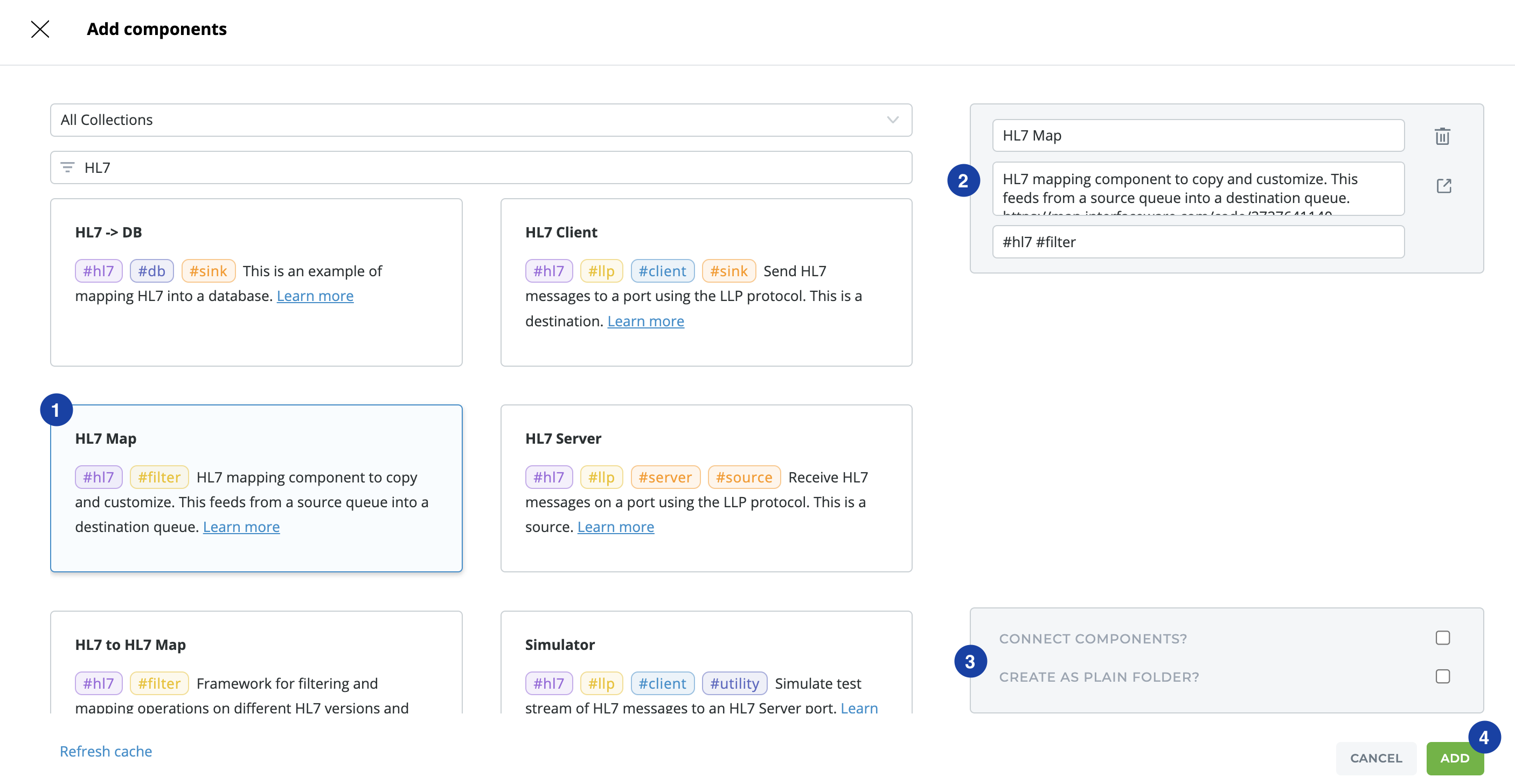Open the All Collections dropdown
Image resolution: width=1515 pixels, height=784 pixels.
[470, 120]
